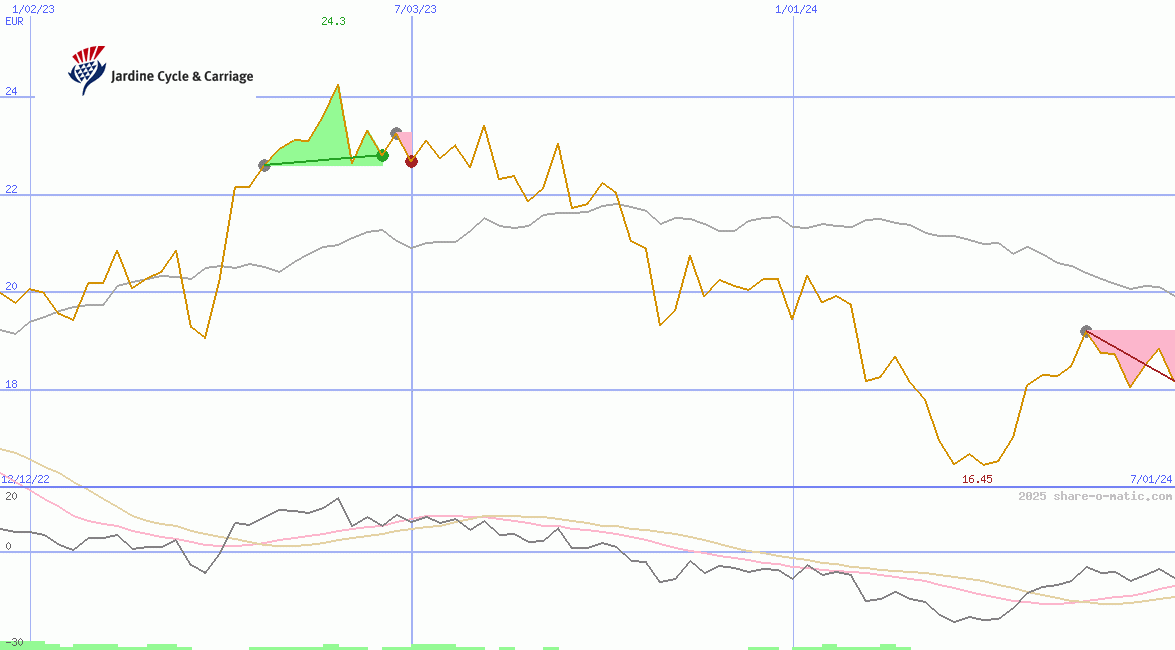Select the grey dot atop the small pink area
This screenshot has width=1175, height=650.
[396, 133]
